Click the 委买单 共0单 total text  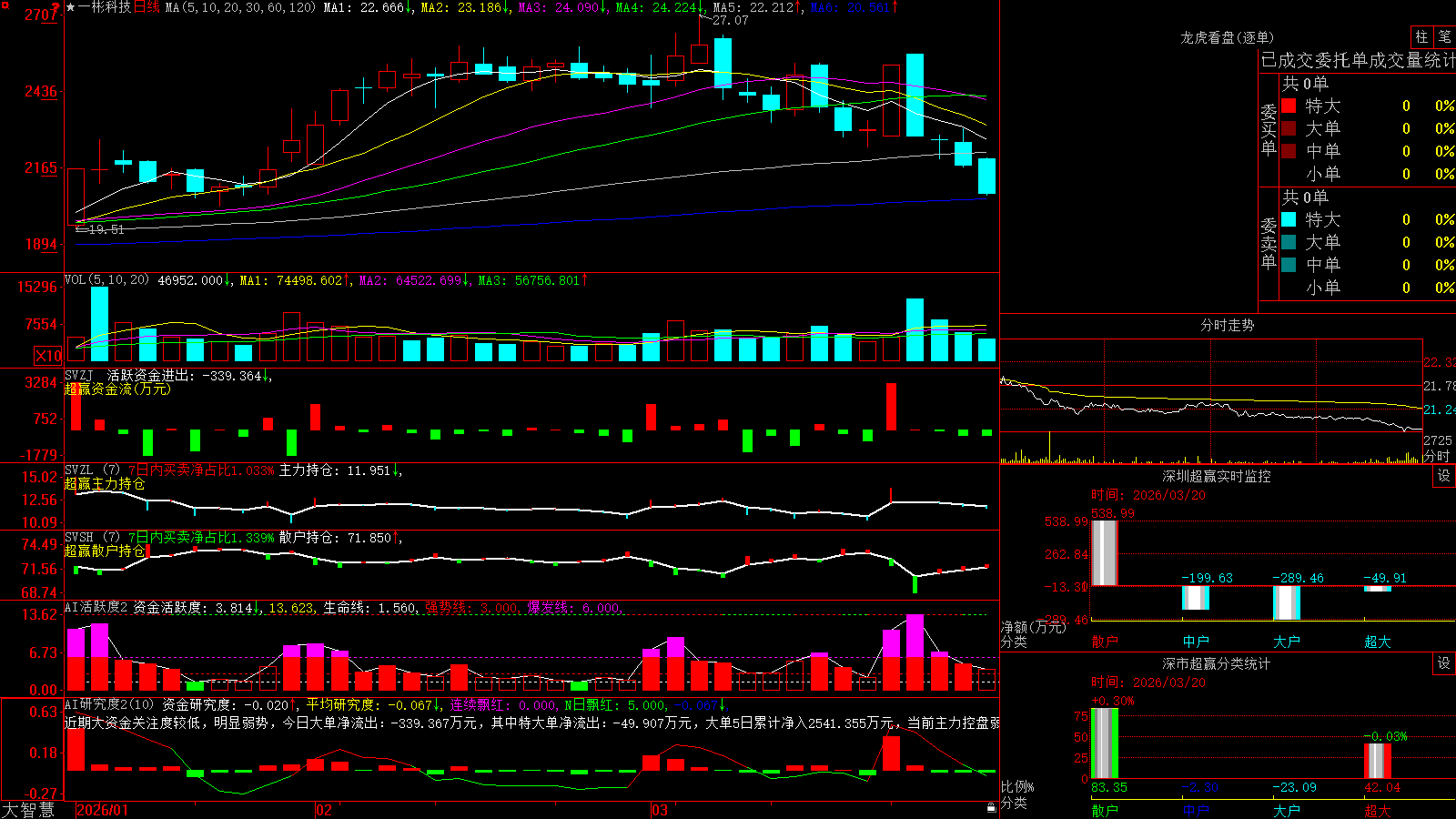click(1305, 84)
